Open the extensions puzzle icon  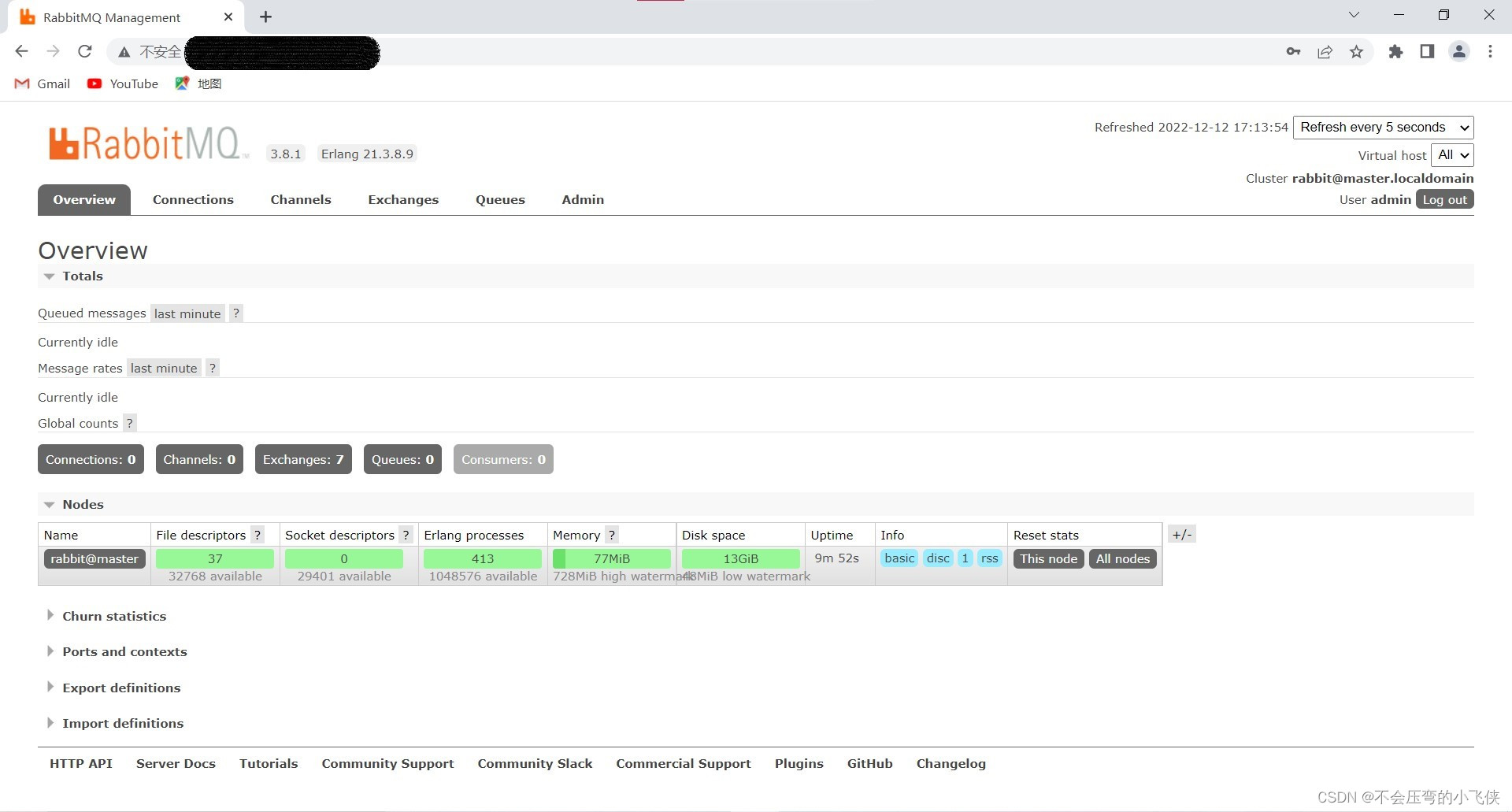coord(1395,51)
